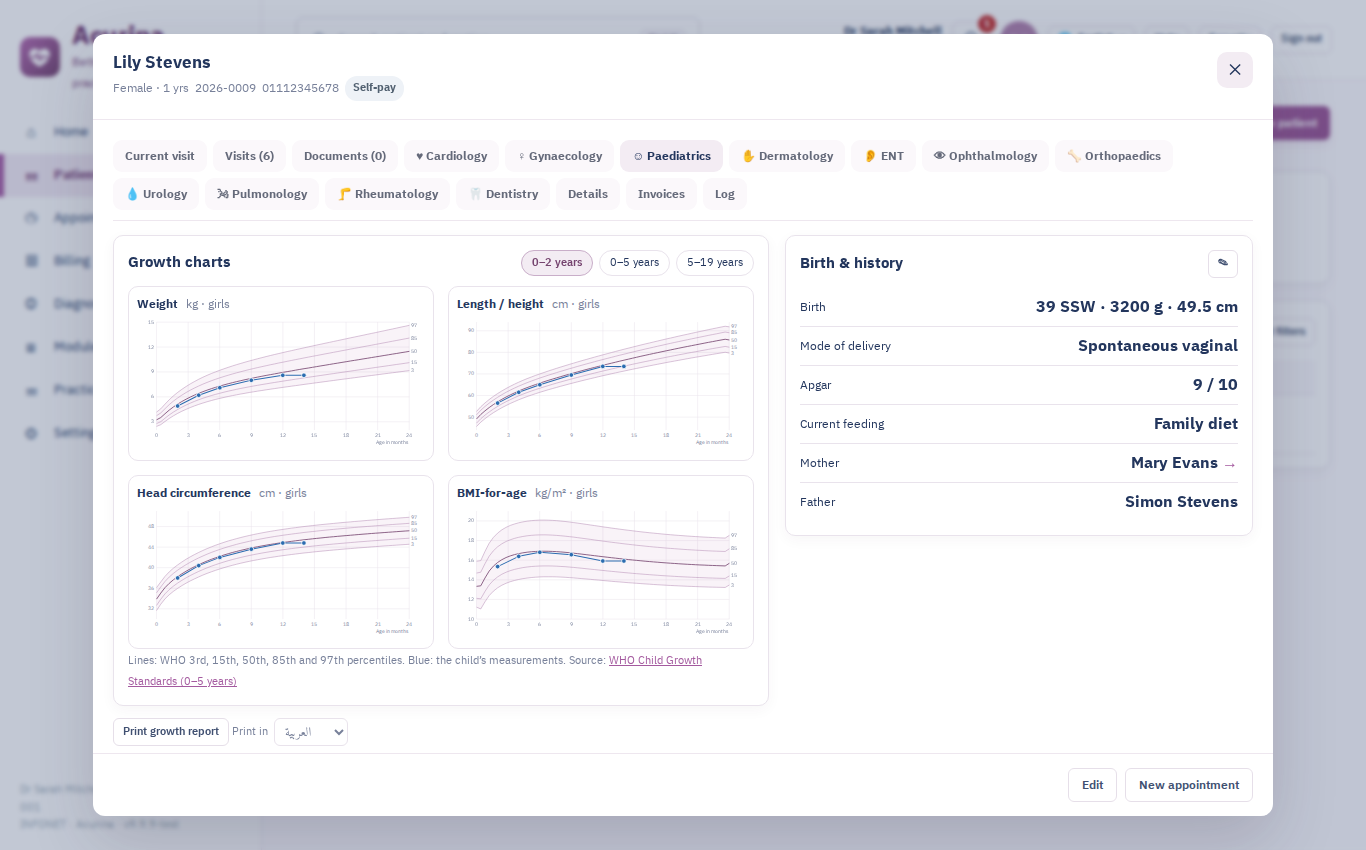This screenshot has width=1366, height=850.
Task: Go to the Dermatology tab
Action: (787, 156)
